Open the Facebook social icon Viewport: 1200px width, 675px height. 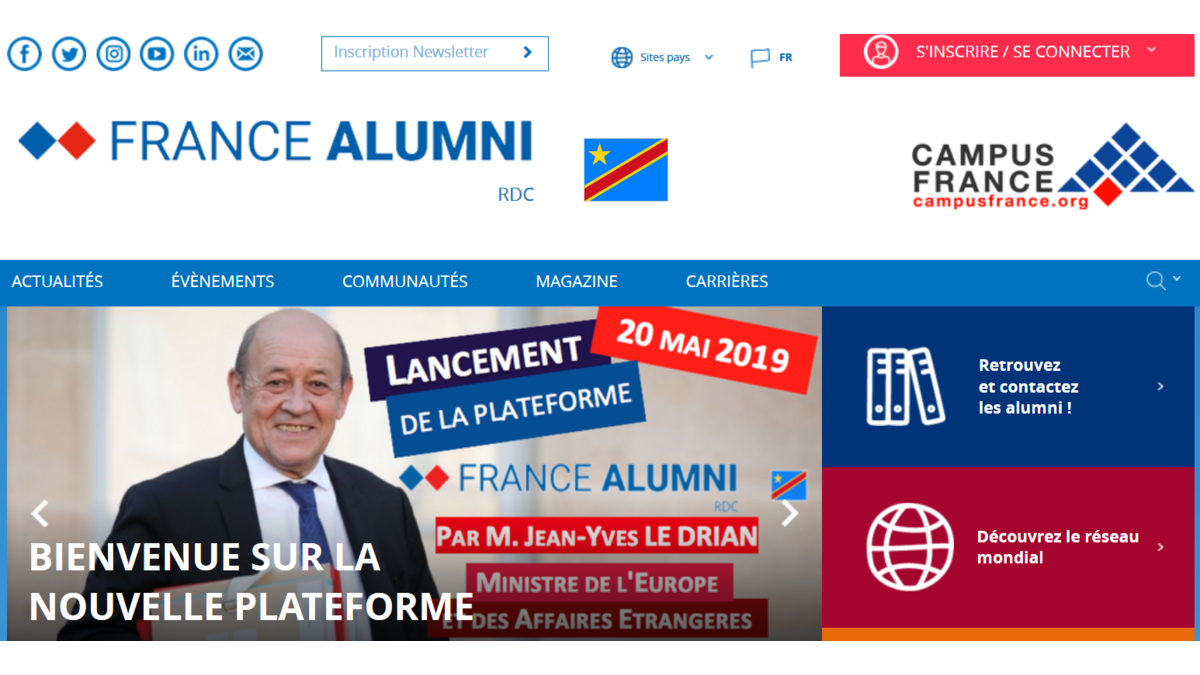click(x=25, y=53)
